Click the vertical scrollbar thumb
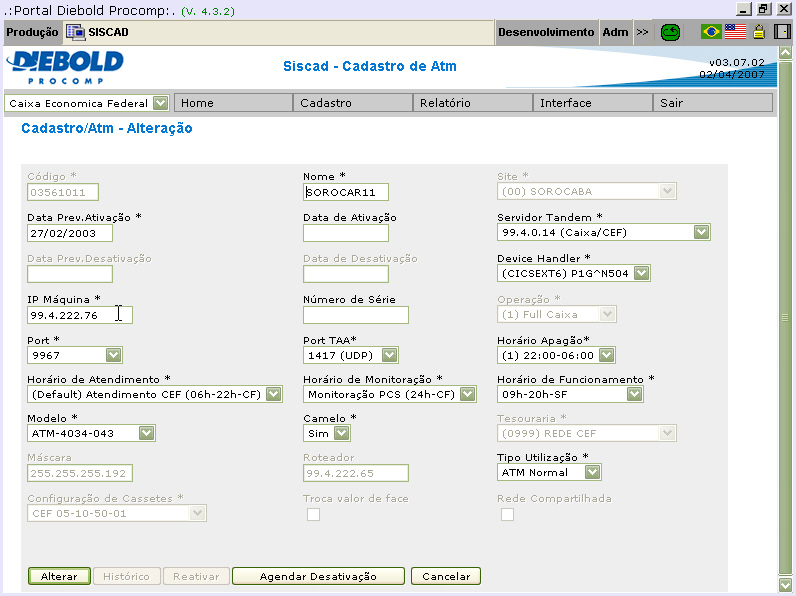The image size is (796, 596). pyautogui.click(x=785, y=318)
